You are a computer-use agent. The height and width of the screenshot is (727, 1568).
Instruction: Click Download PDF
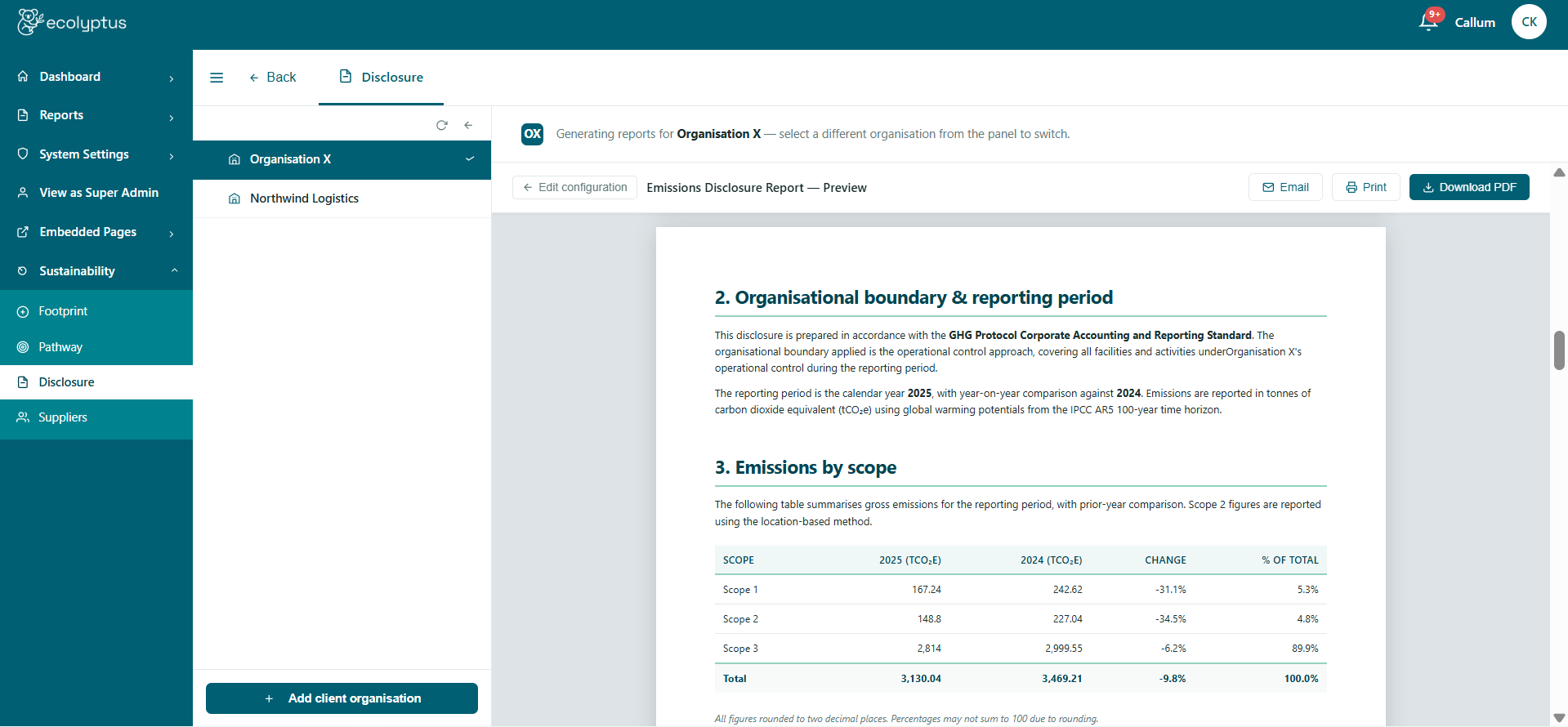[1469, 187]
